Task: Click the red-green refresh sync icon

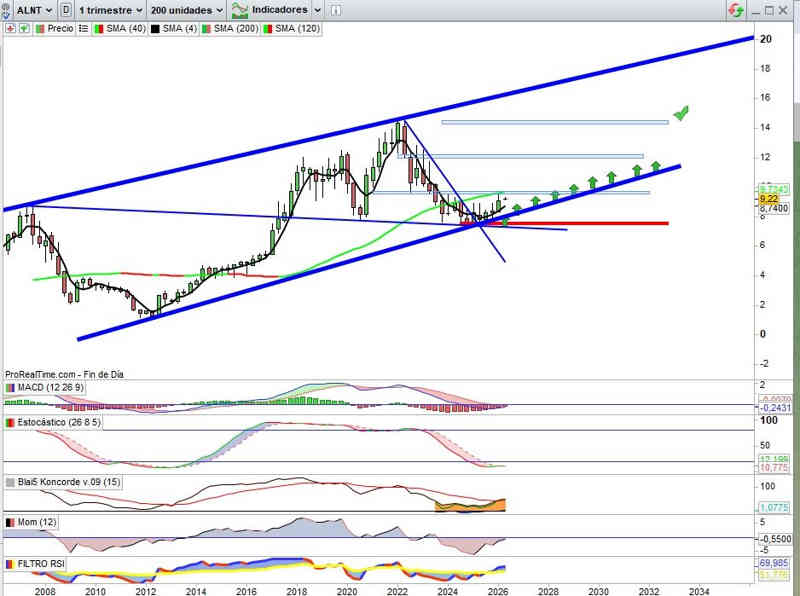Action: [735, 9]
